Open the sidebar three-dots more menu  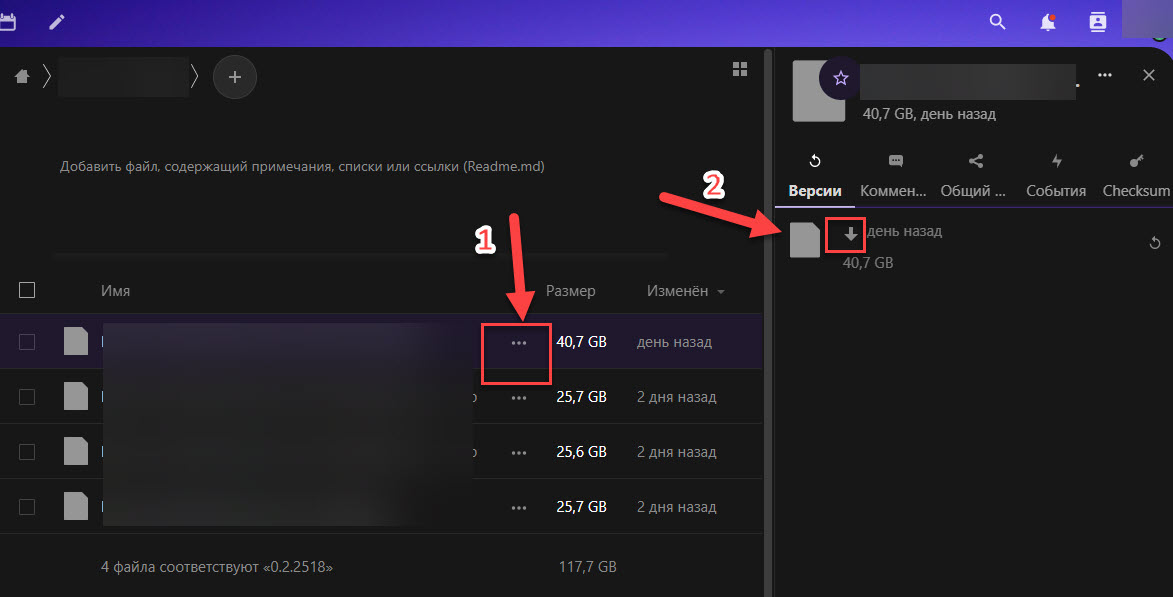tap(1104, 75)
